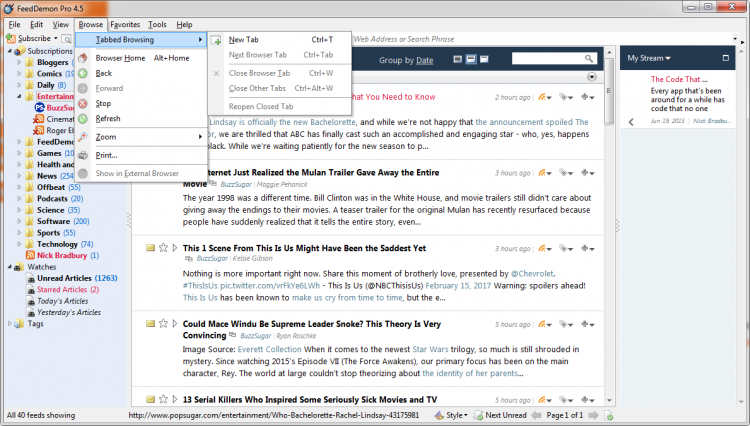Star the 13 Serial Killers article
The image size is (750, 426).
click(163, 399)
